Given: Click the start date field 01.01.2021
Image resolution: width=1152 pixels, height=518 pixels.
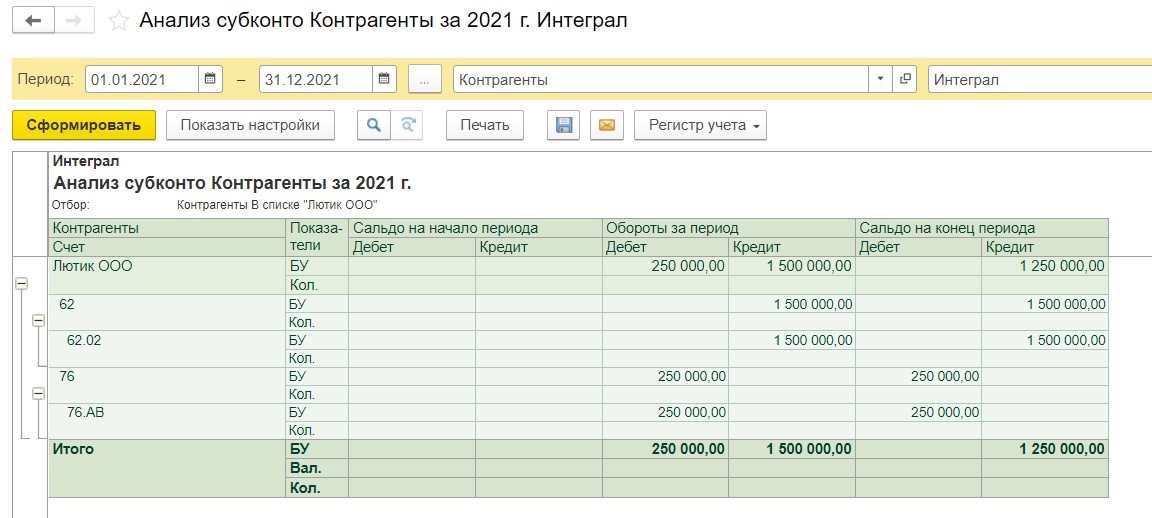Looking at the screenshot, I should (143, 80).
